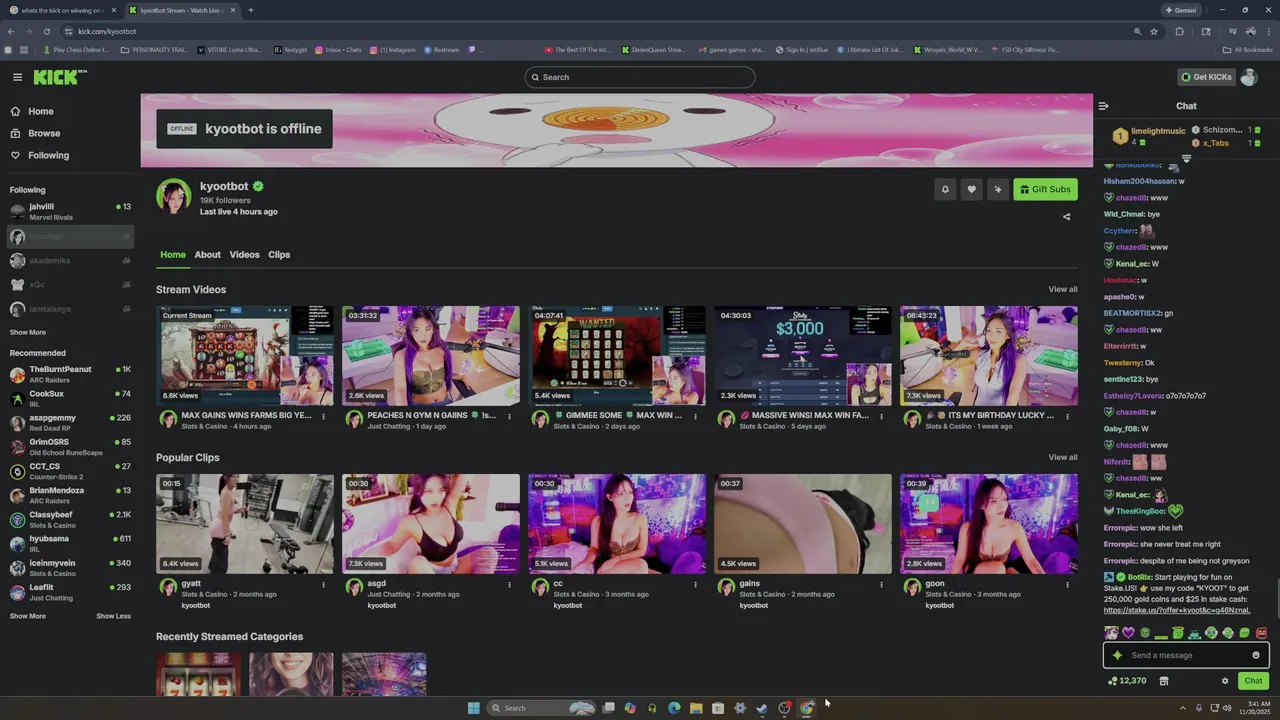
Task: Open the $3,000 Massive Wins video thumbnail
Action: pos(803,356)
